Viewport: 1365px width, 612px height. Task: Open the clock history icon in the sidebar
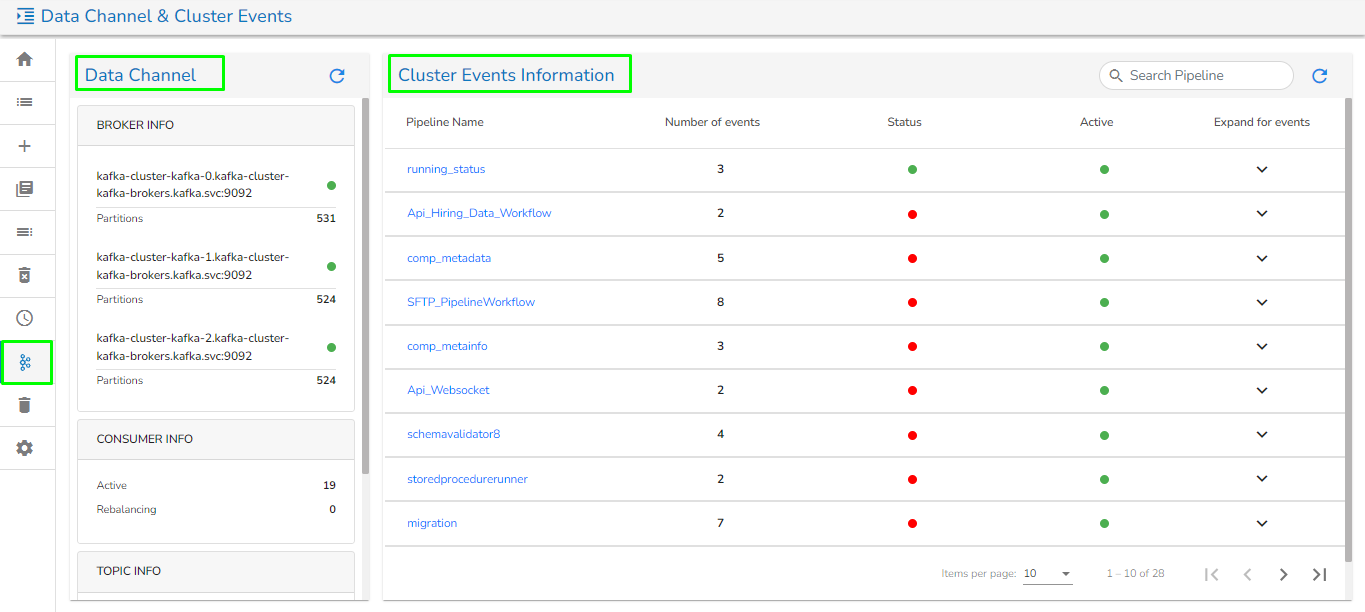tap(25, 318)
